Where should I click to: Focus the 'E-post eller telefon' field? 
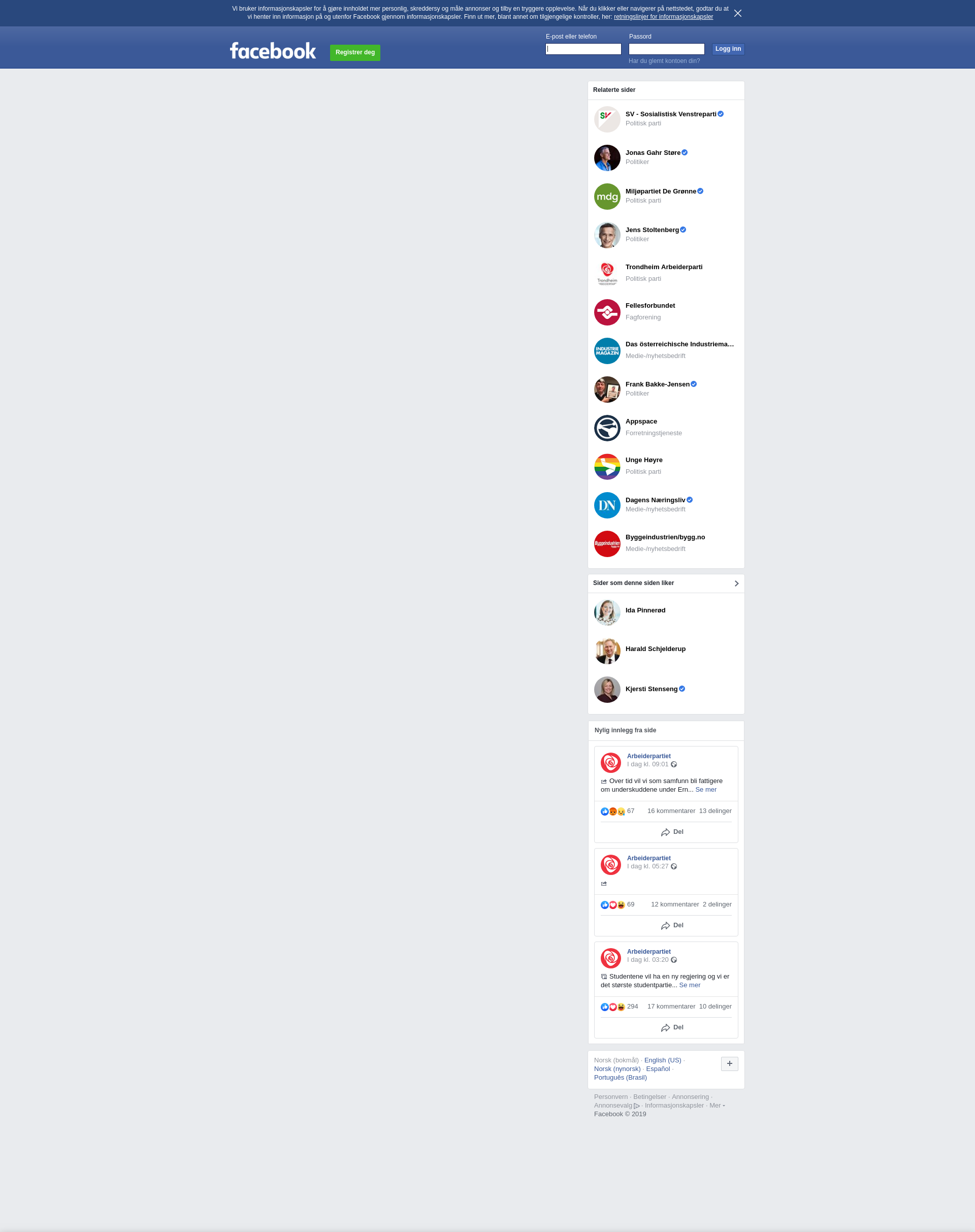tap(583, 49)
